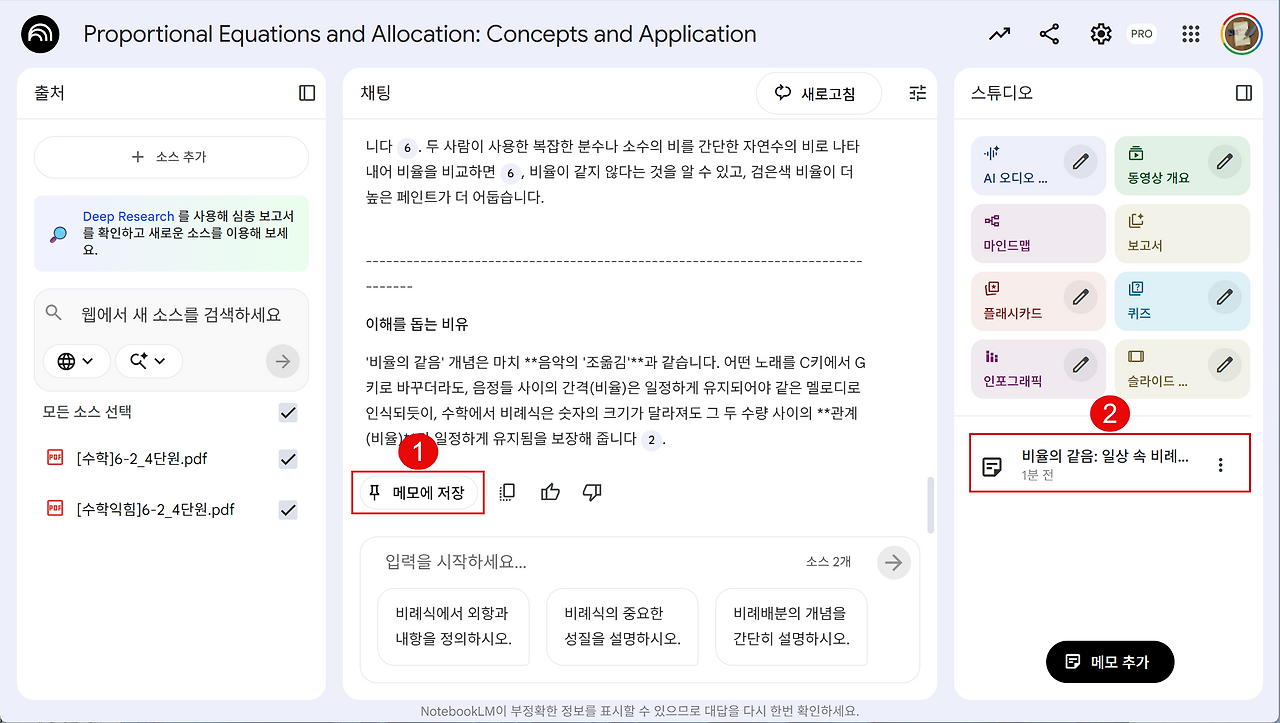
Task: Open more options for the 비율의 같음 note
Action: point(1220,465)
